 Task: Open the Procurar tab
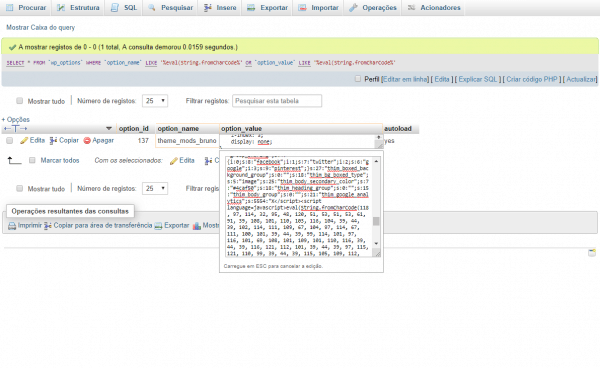(x=26, y=8)
